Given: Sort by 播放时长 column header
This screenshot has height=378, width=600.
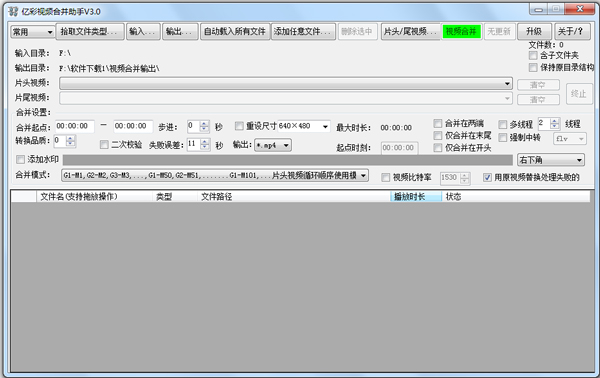Looking at the screenshot, I should click(x=416, y=197).
